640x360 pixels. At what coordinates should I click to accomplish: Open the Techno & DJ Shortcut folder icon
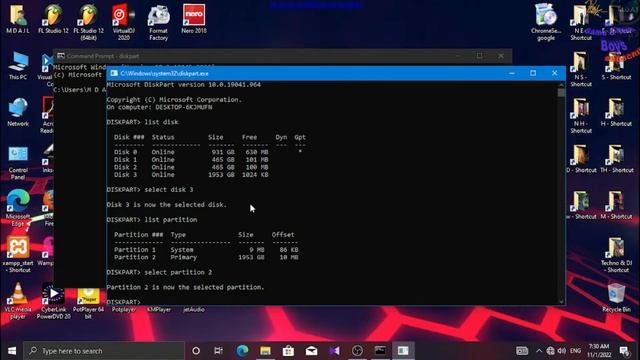616,255
